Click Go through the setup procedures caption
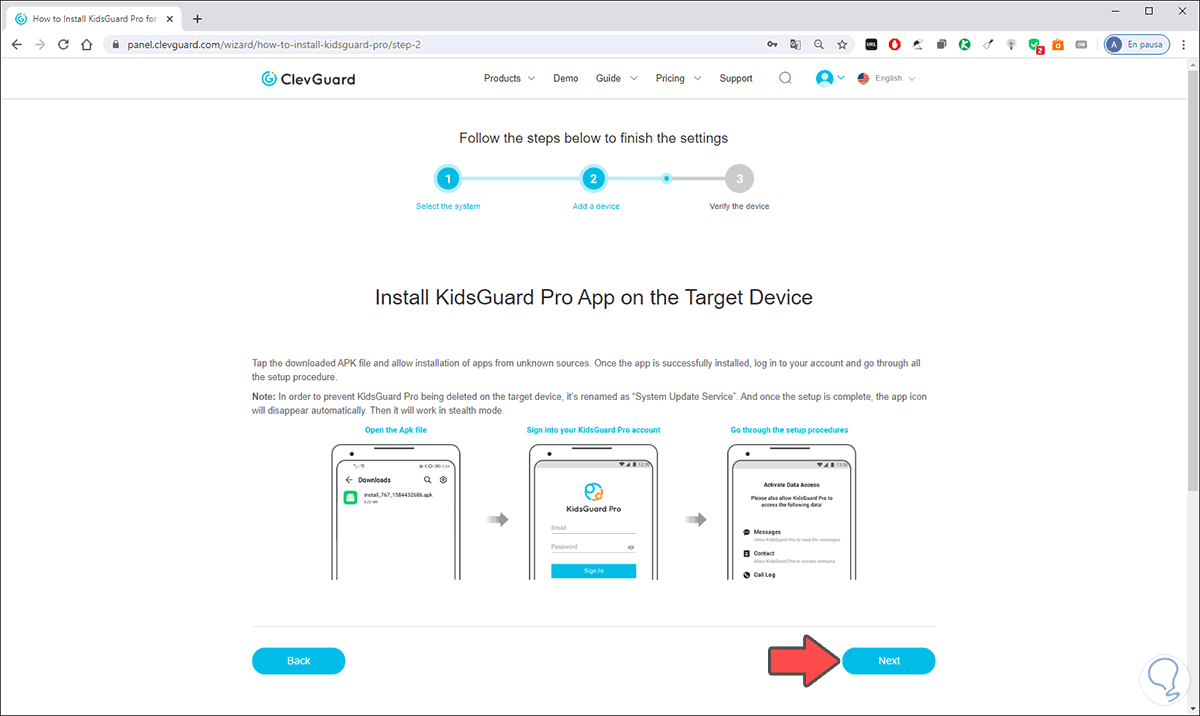Viewport: 1200px width, 716px height. pos(789,430)
